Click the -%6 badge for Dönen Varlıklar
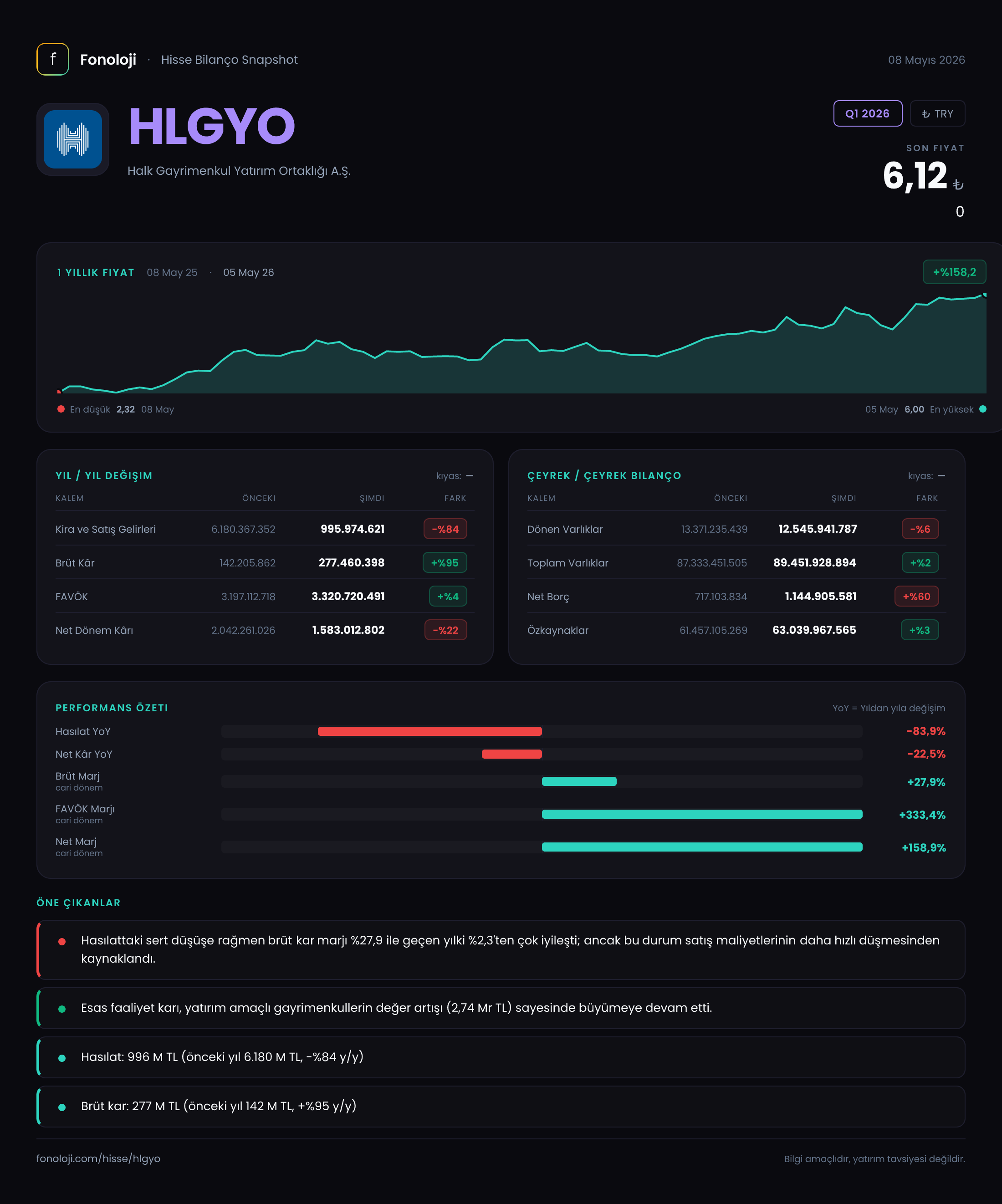Image resolution: width=1002 pixels, height=1204 pixels. (x=920, y=529)
